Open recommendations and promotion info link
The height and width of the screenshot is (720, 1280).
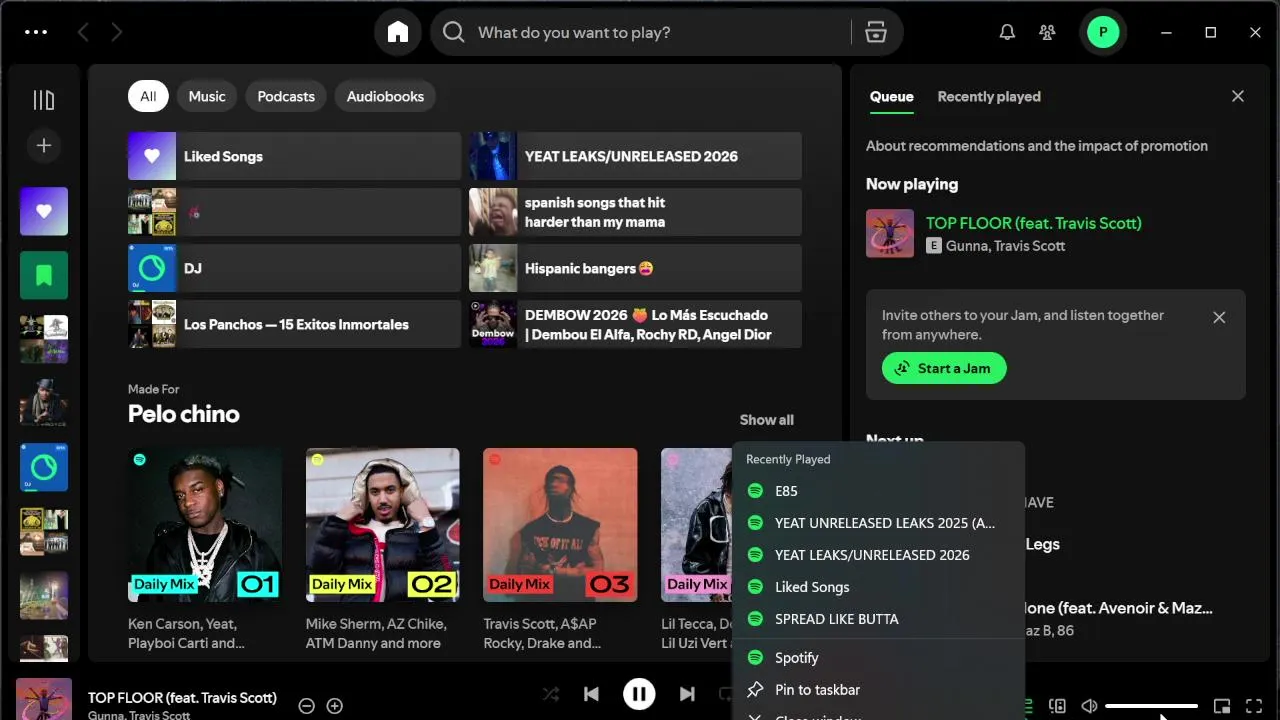(1037, 146)
